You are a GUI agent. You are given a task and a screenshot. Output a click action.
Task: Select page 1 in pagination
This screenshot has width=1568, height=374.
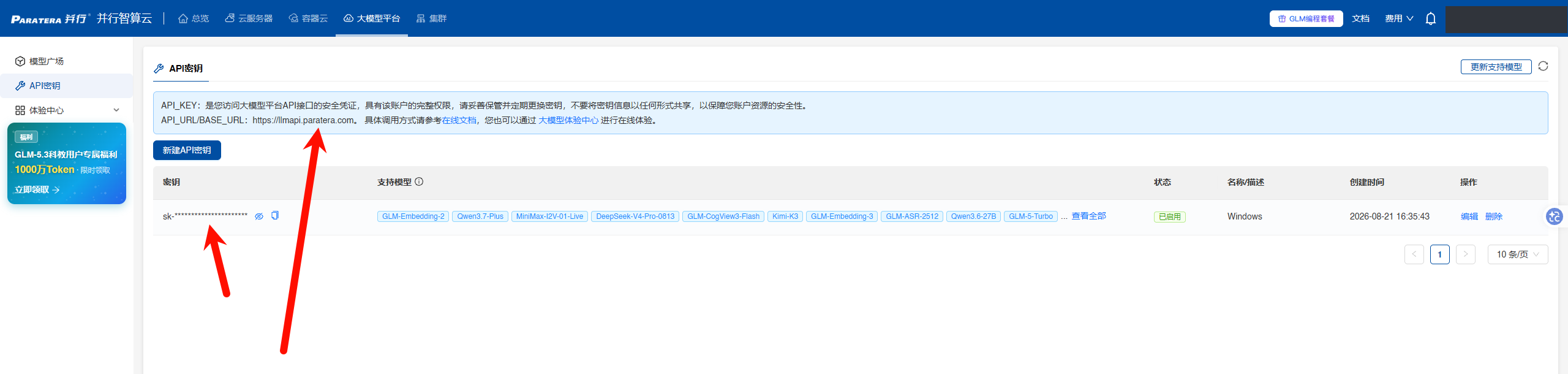tap(1440, 254)
